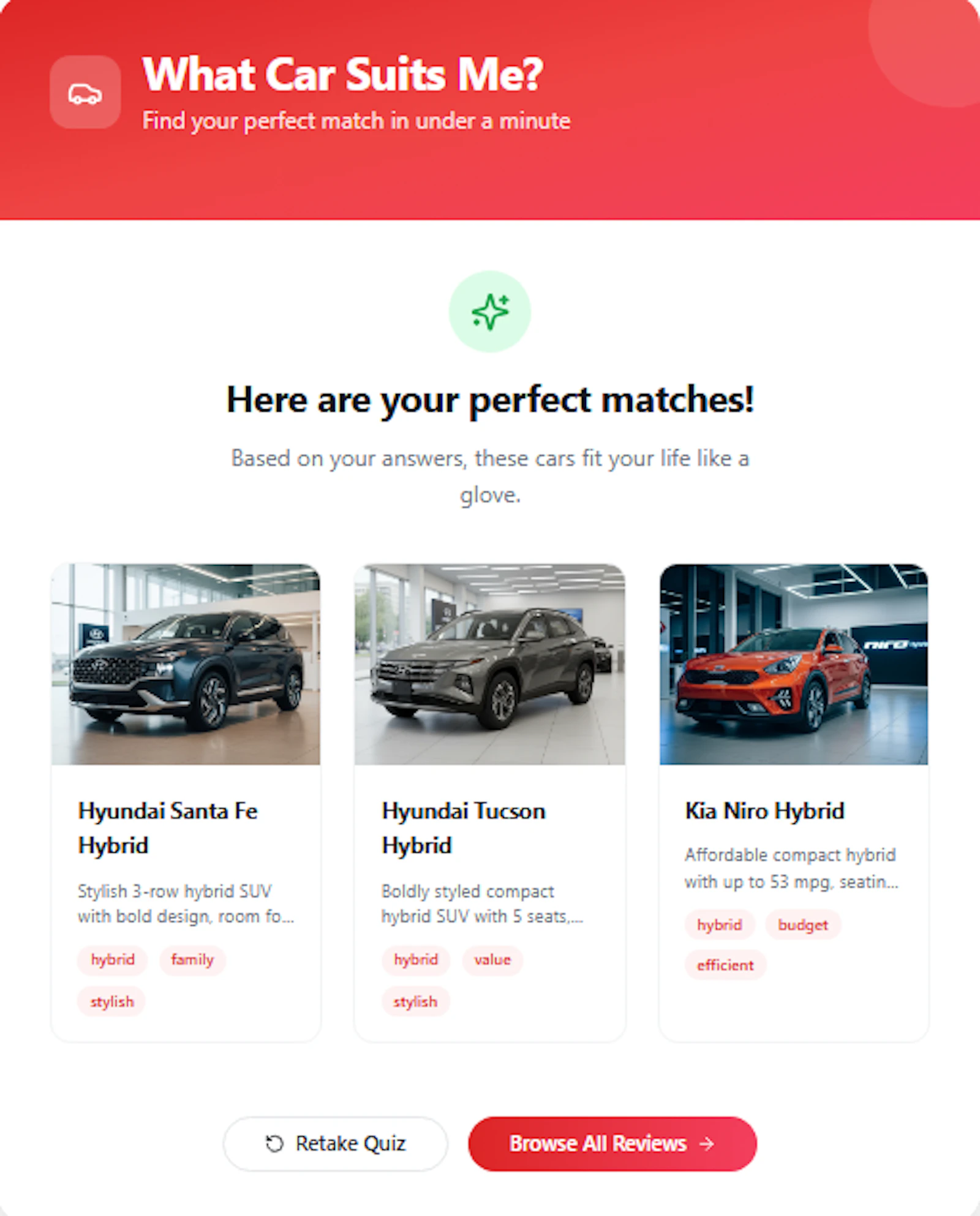980x1216 pixels.
Task: Click the What Car Suits Me? heading
Action: pos(343,74)
